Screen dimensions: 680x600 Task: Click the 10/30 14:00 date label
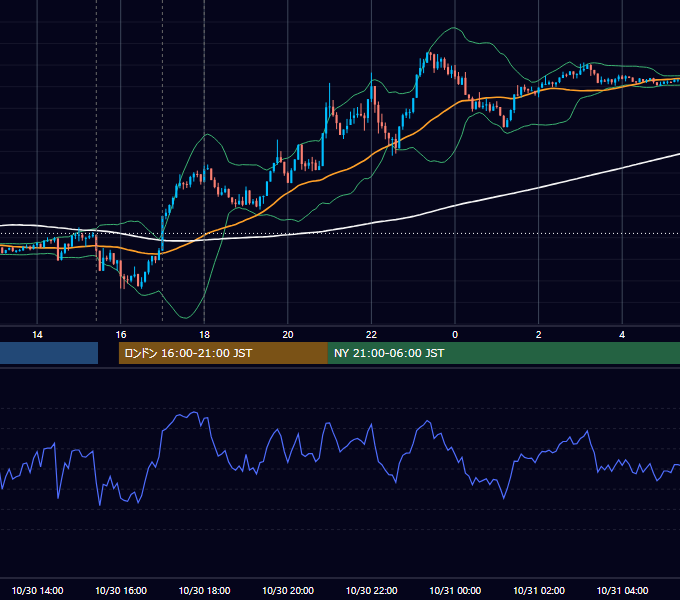(37, 590)
